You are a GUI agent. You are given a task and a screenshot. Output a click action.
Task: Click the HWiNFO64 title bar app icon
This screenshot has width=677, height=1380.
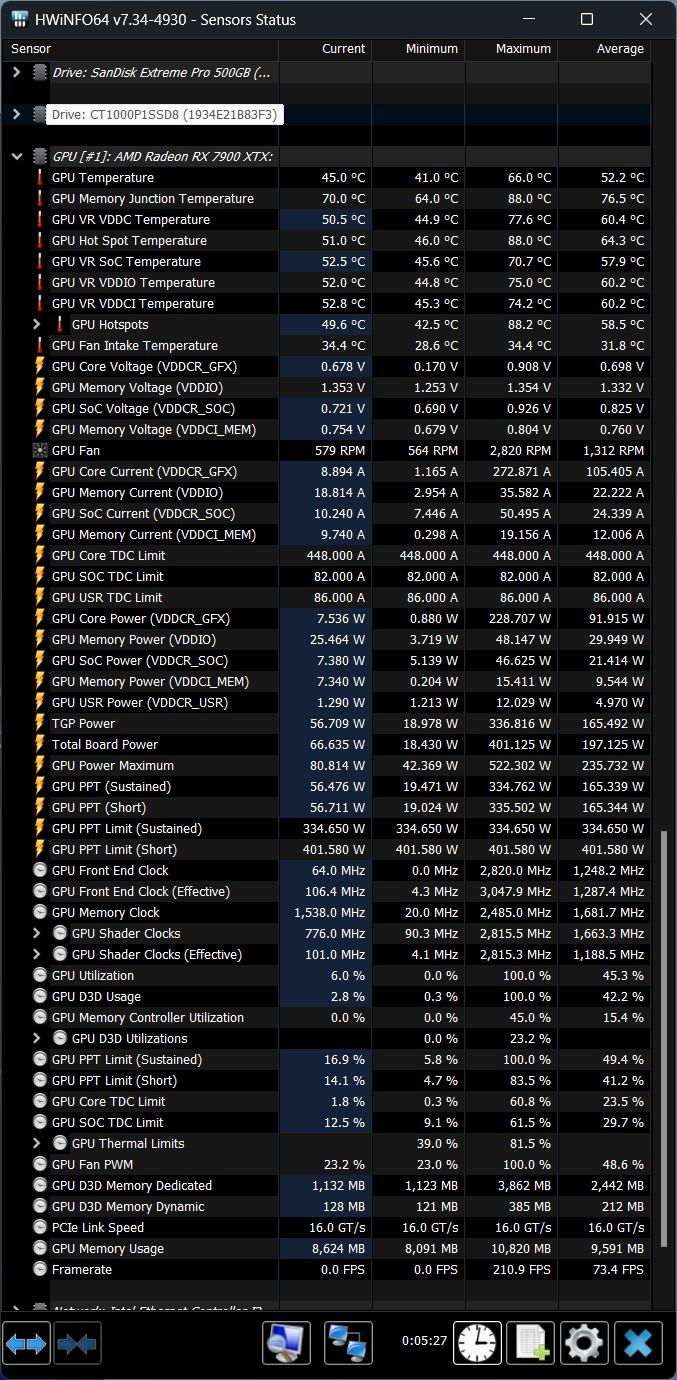coord(19,19)
